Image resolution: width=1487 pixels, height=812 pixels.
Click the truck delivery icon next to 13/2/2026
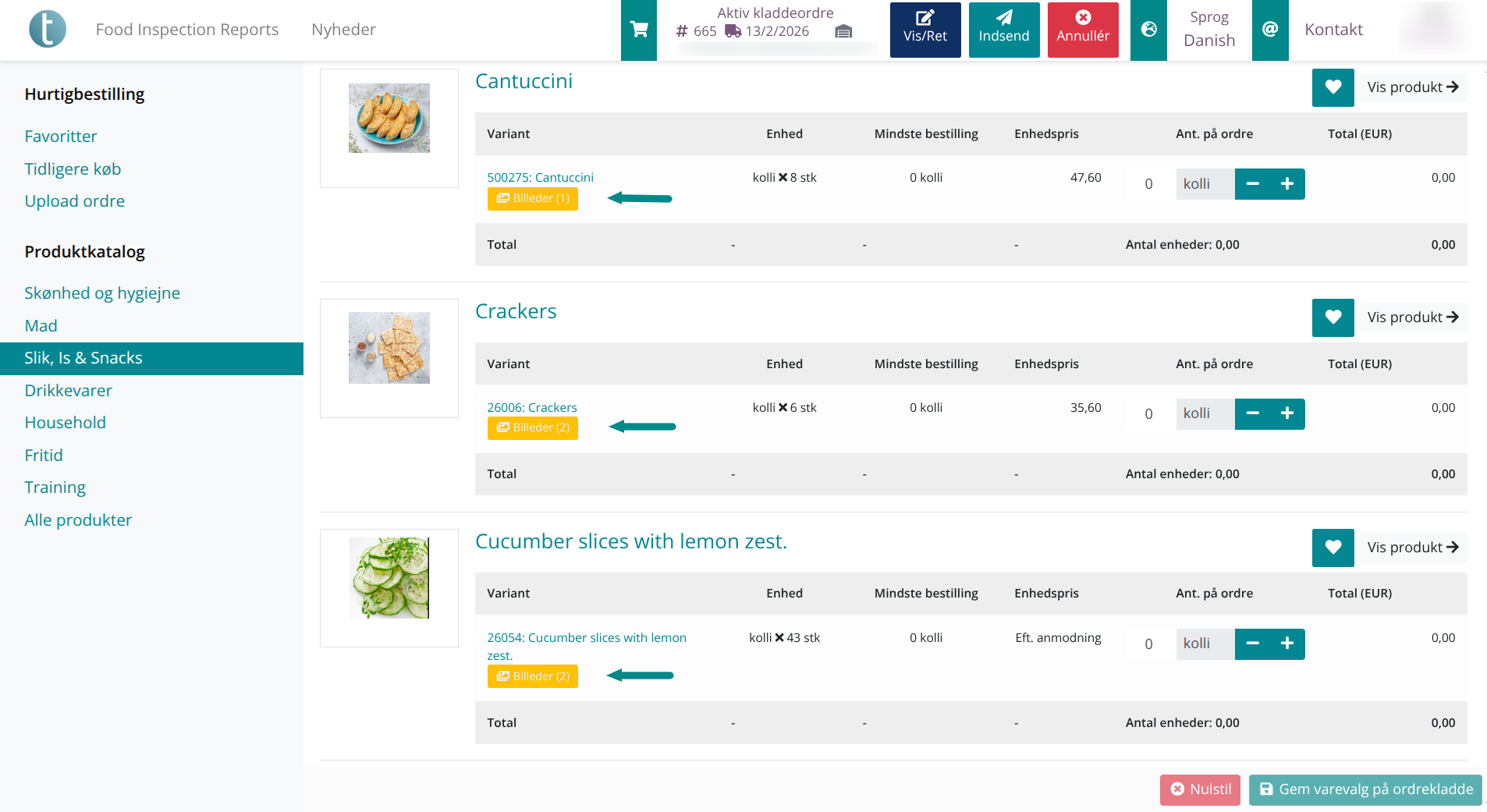tap(731, 31)
